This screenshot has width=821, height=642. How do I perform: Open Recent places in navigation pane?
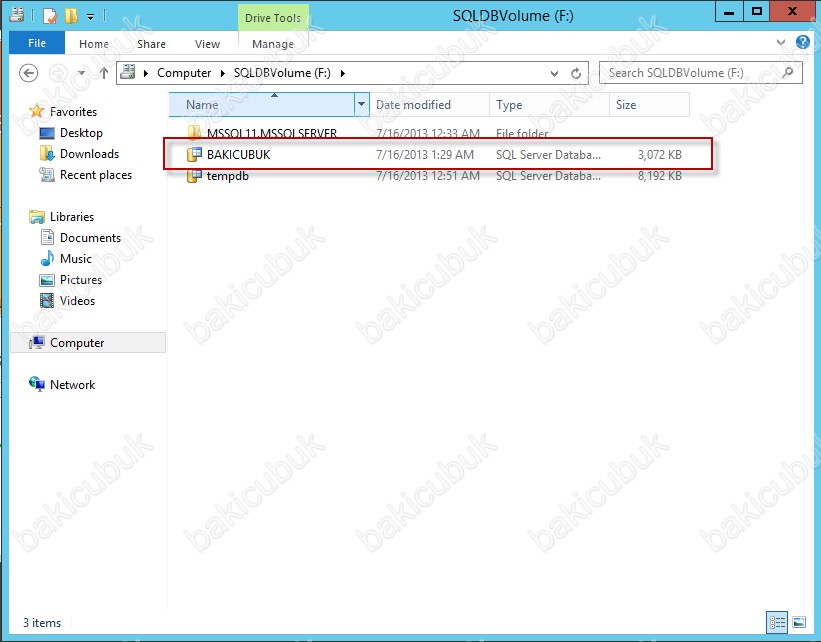click(96, 175)
